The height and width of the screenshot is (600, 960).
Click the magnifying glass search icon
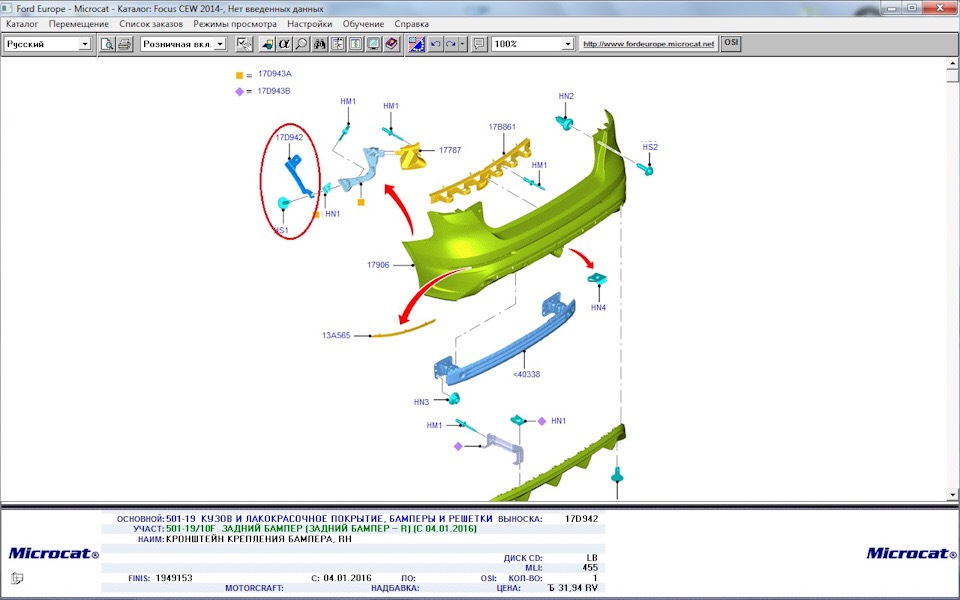coord(301,44)
